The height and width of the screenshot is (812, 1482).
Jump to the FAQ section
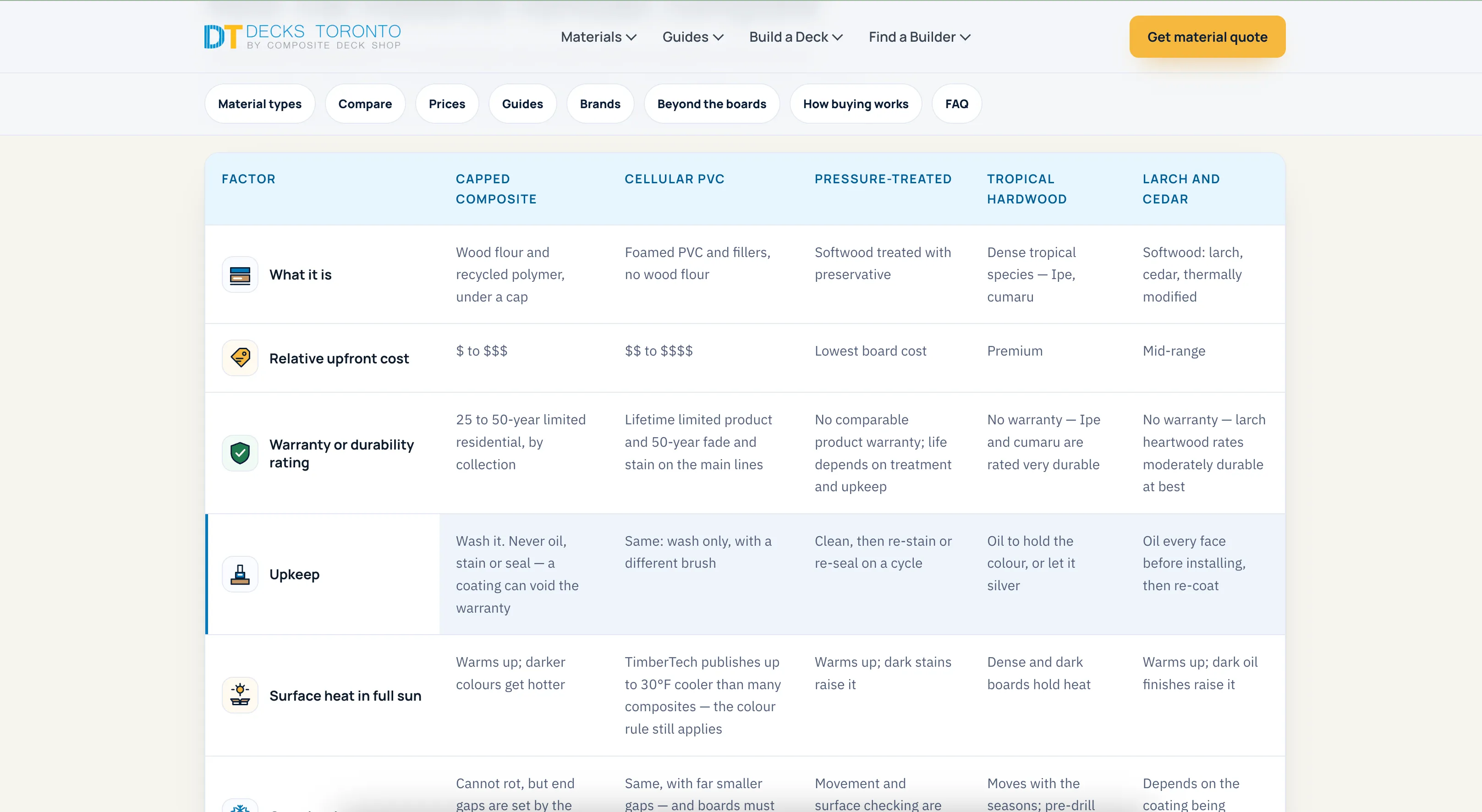(x=956, y=104)
